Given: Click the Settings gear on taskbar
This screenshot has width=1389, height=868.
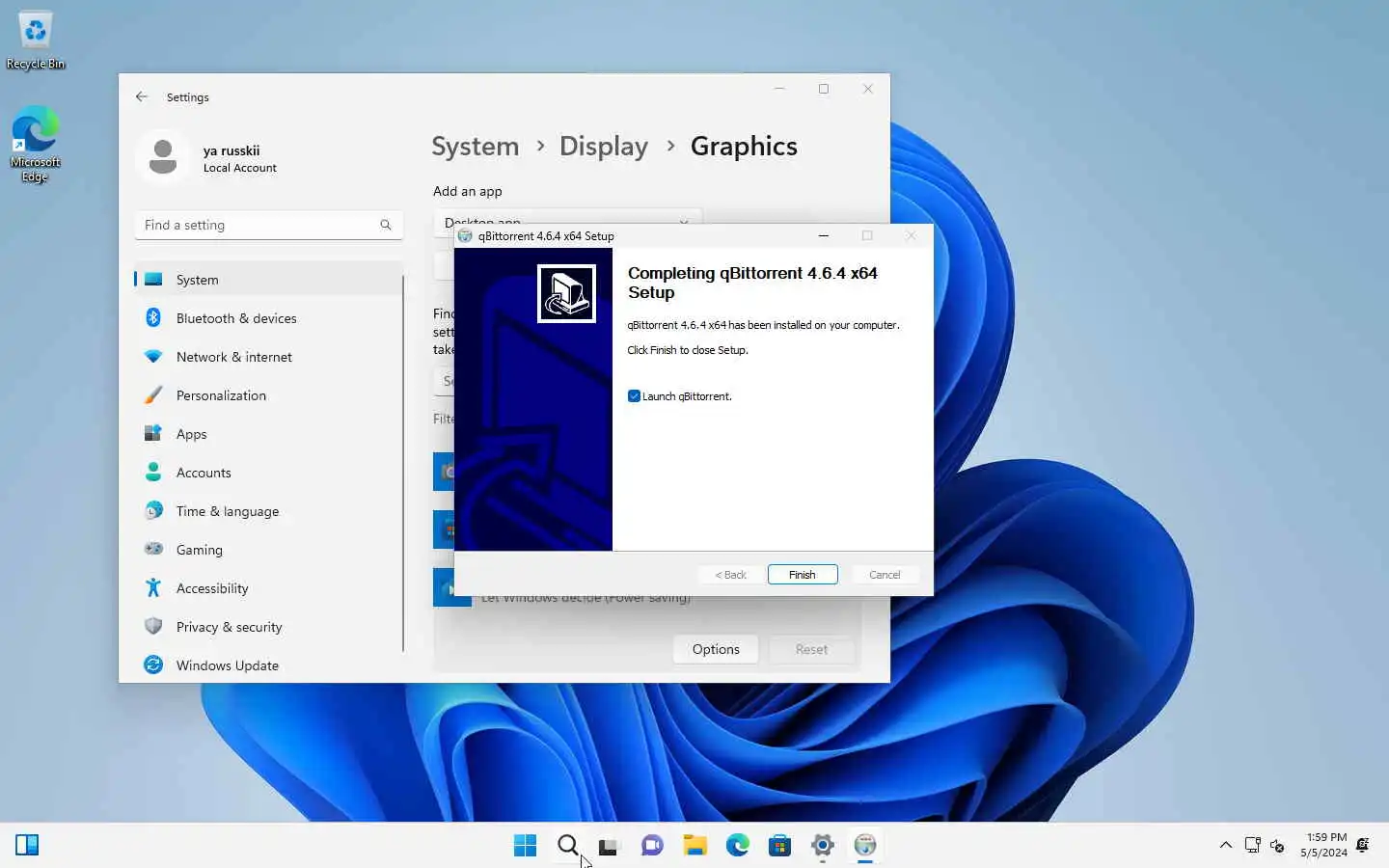Looking at the screenshot, I should [x=823, y=846].
